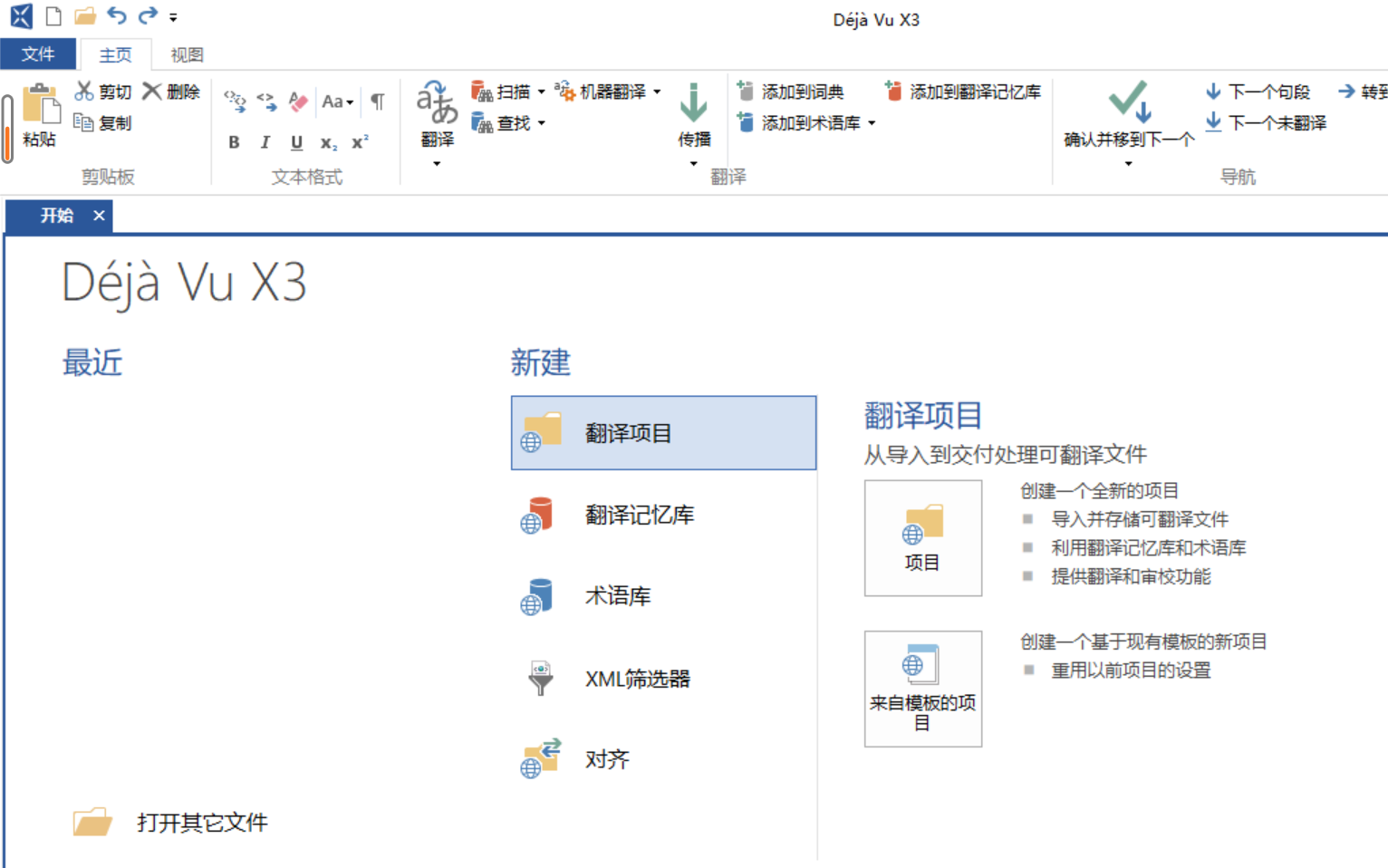Open quick access toolbar customize dropdown

coord(173,17)
